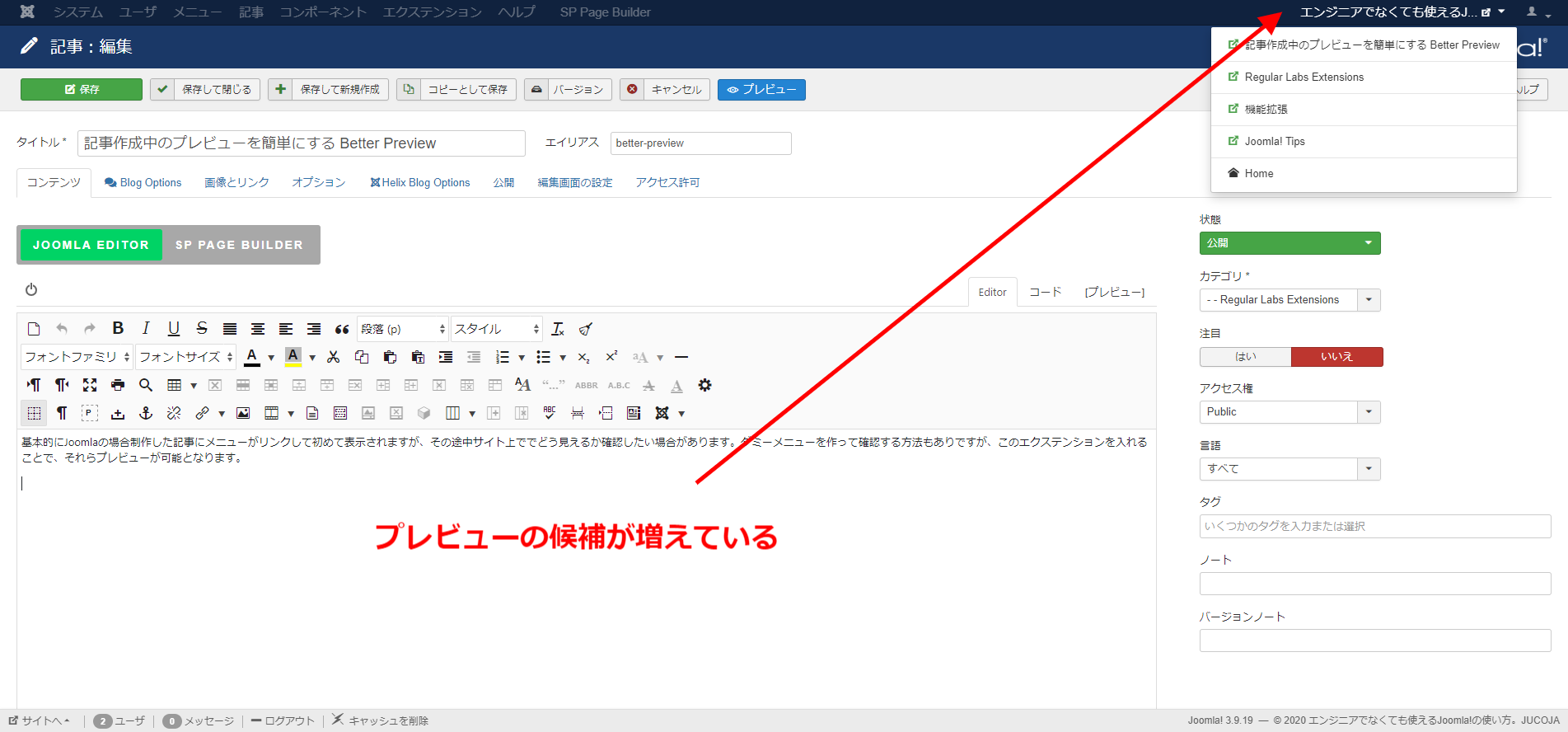1568x732 pixels.
Task: Switch to Blog Options tab
Action: tap(143, 183)
